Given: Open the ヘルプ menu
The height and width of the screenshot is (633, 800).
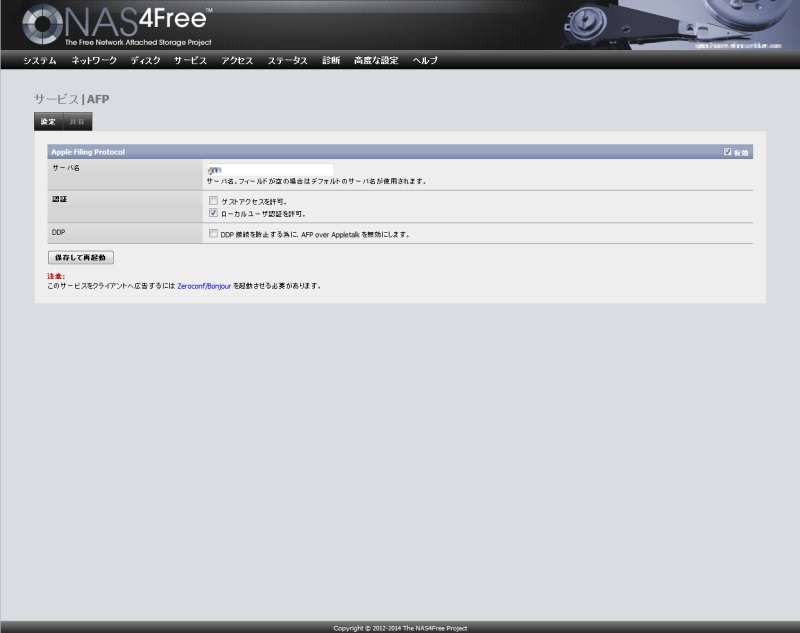Looking at the screenshot, I should tap(425, 60).
